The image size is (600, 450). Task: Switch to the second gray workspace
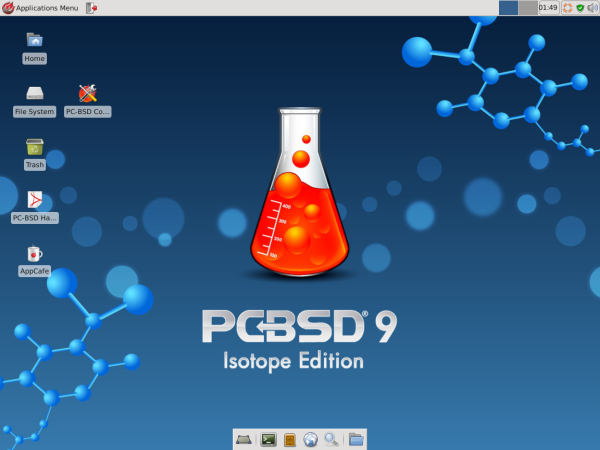tap(528, 8)
